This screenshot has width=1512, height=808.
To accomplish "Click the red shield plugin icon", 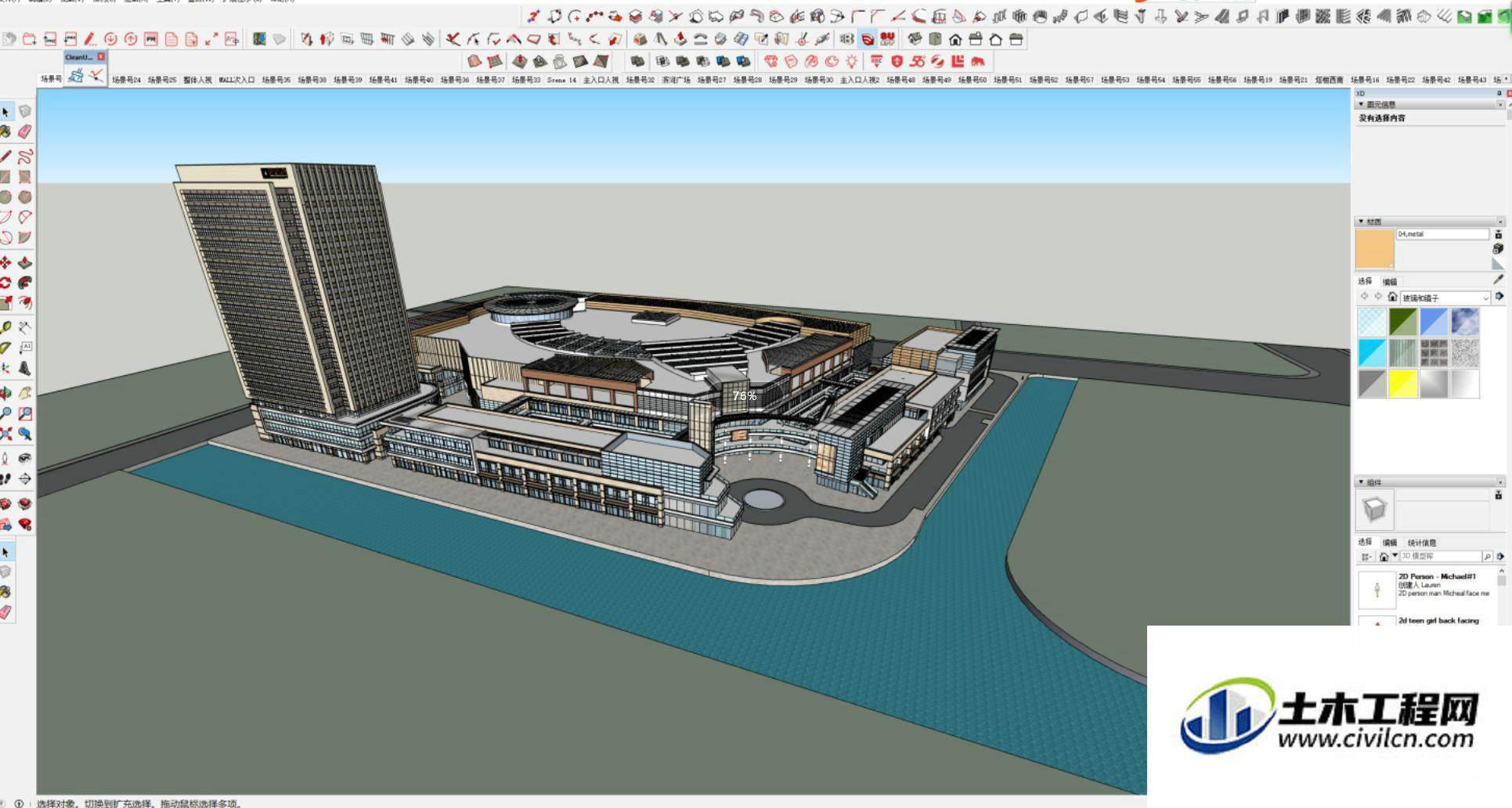I will [x=897, y=61].
